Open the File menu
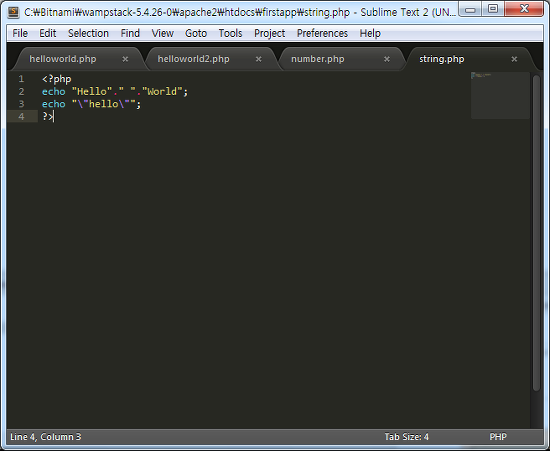This screenshot has height=451, width=550. 20,33
